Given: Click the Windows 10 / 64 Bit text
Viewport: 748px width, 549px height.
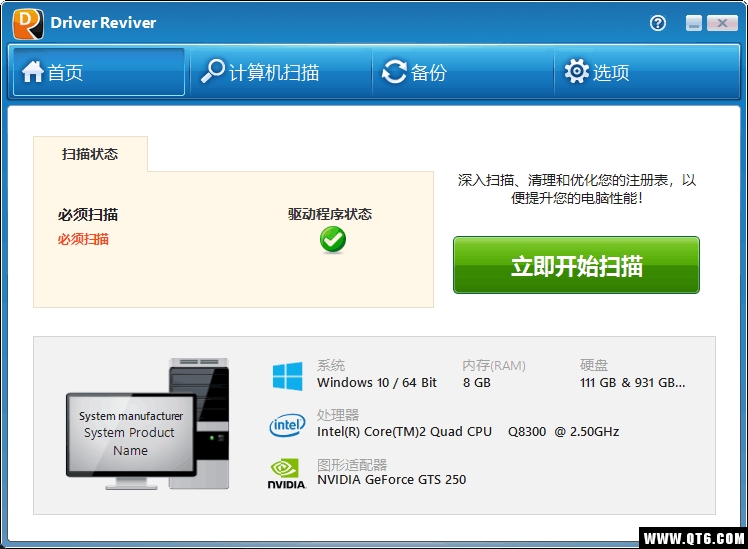Looking at the screenshot, I should point(377,383).
